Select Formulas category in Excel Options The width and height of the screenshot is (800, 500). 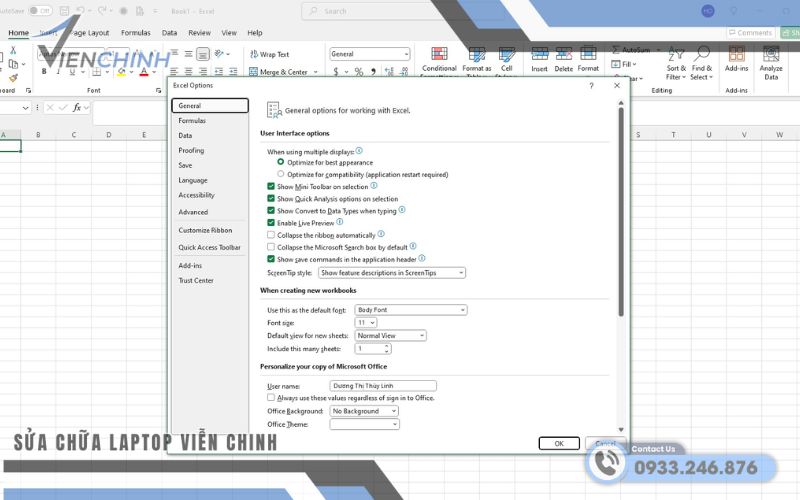(210, 120)
